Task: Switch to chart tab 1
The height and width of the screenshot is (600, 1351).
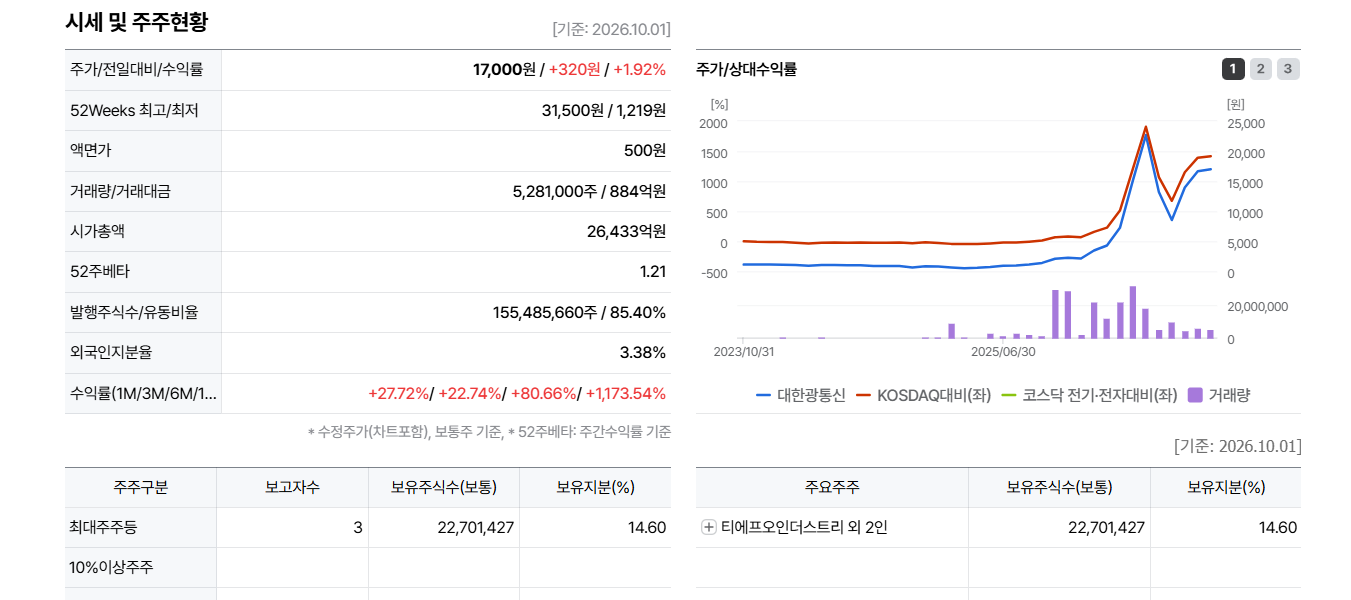Action: 1233,69
